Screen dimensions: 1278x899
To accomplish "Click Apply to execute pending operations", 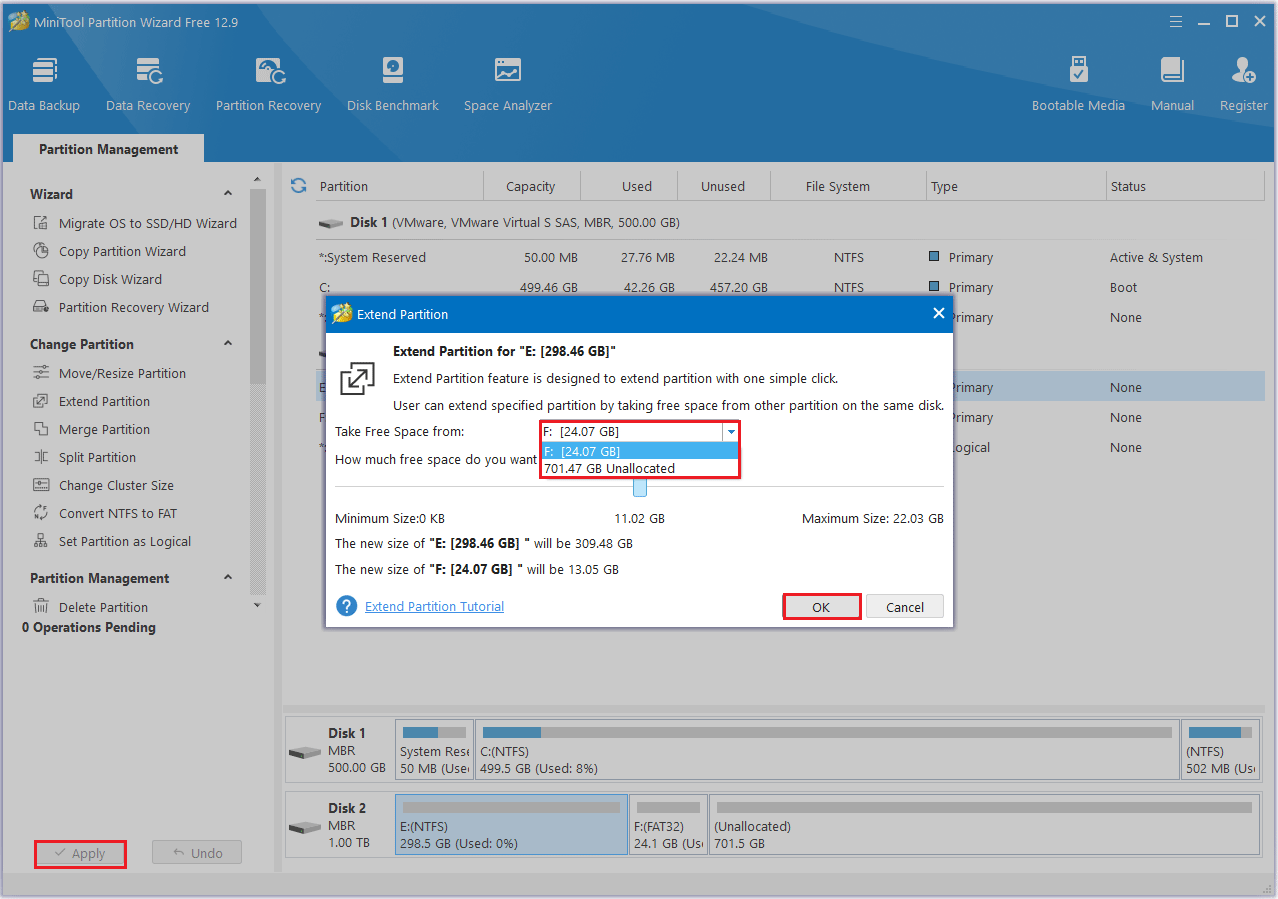I will 80,853.
